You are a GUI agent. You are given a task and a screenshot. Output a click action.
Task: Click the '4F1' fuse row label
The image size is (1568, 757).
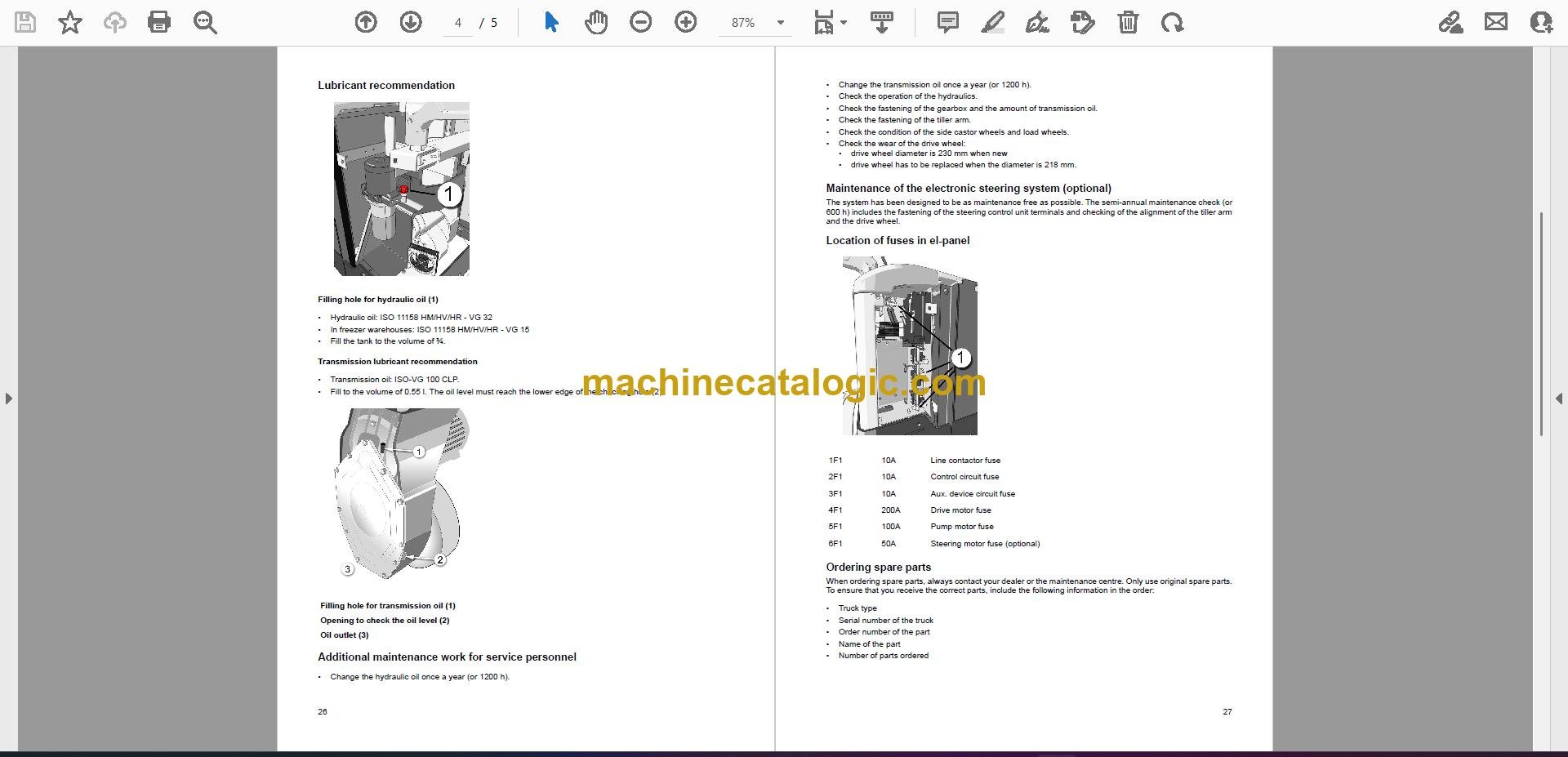tap(835, 510)
